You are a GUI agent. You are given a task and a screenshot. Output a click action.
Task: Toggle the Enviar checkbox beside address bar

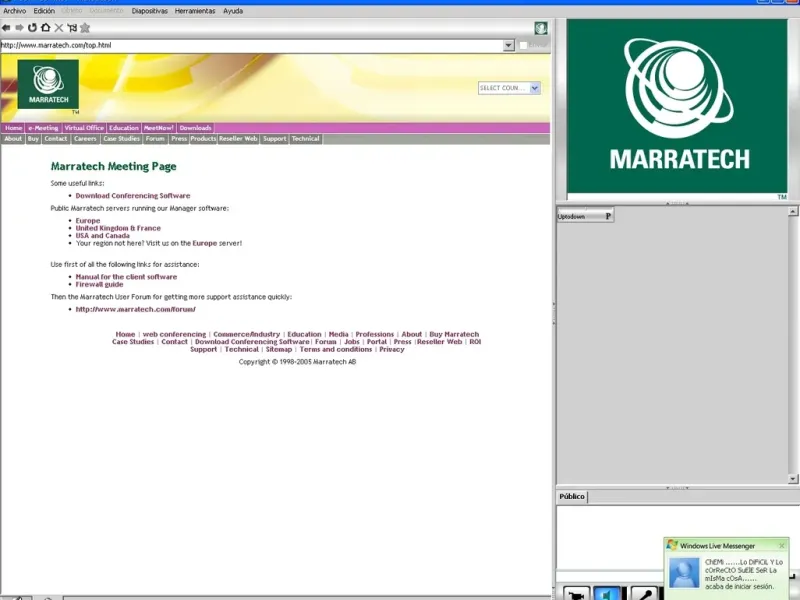[523, 45]
